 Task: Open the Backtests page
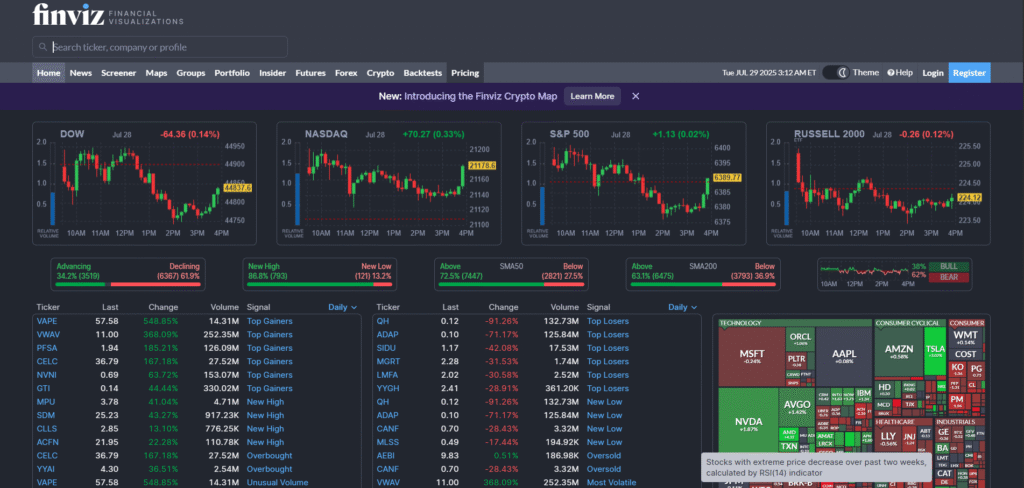click(x=423, y=73)
